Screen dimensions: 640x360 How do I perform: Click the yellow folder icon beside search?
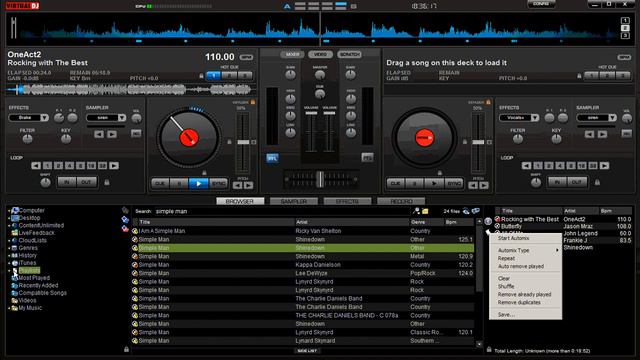425,211
